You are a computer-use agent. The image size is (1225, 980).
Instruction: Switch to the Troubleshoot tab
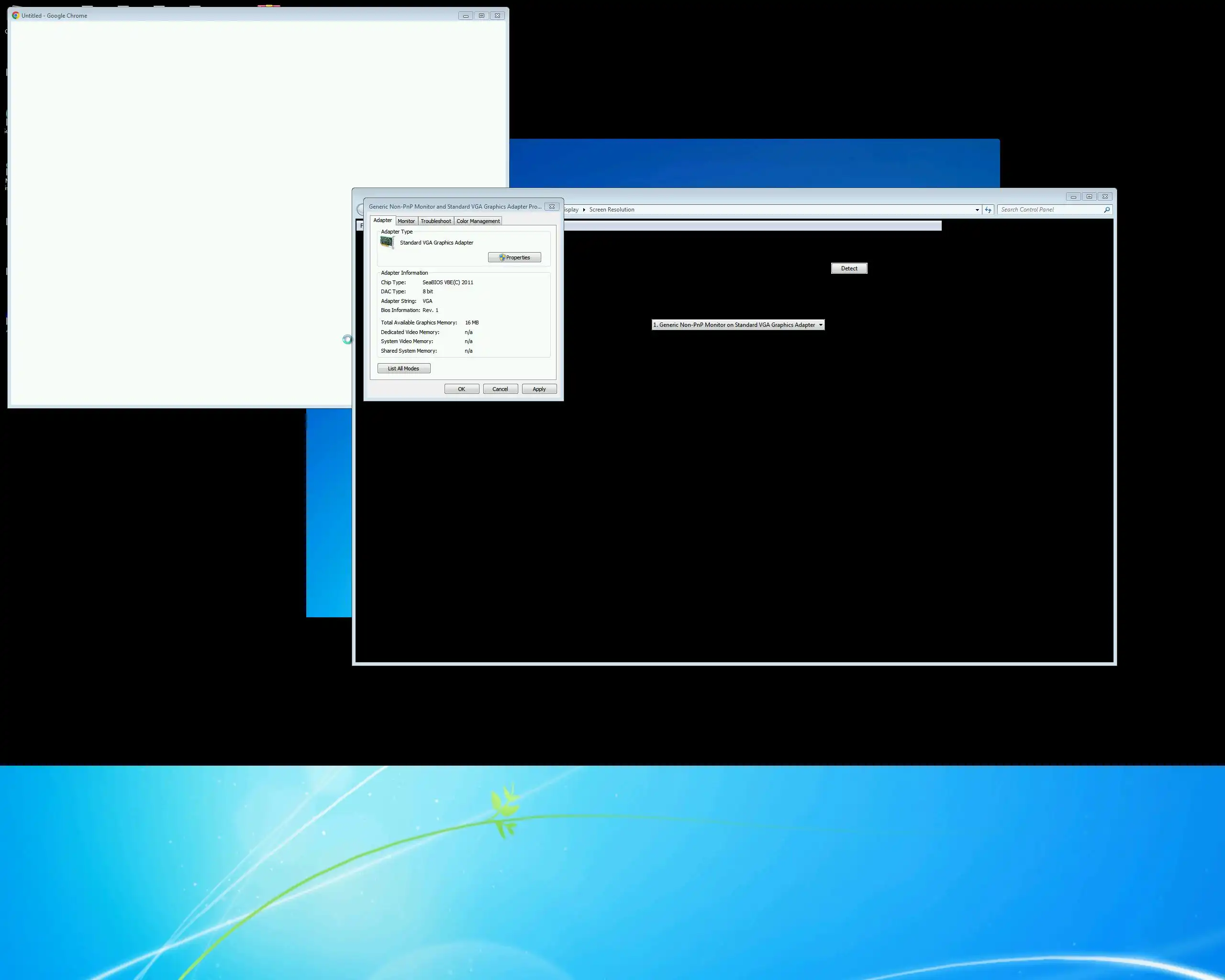coord(436,221)
